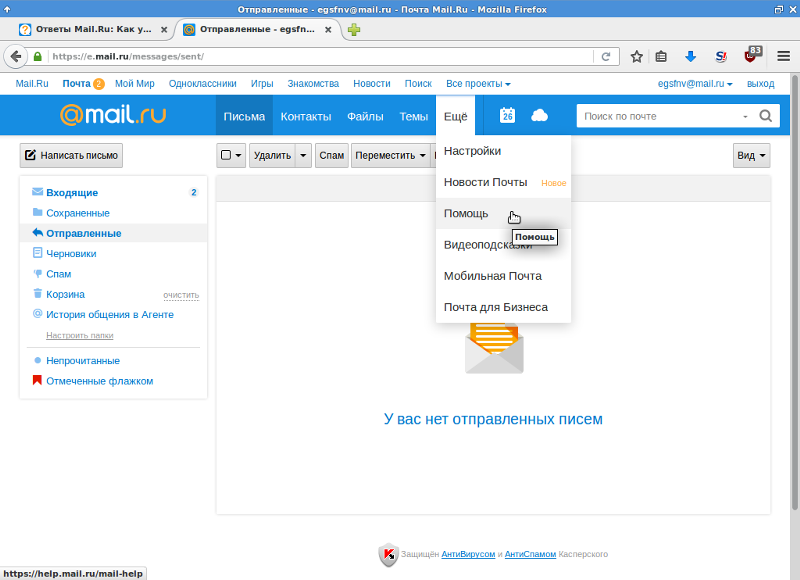Open the Темы tab
This screenshot has width=800, height=580.
[x=413, y=116]
